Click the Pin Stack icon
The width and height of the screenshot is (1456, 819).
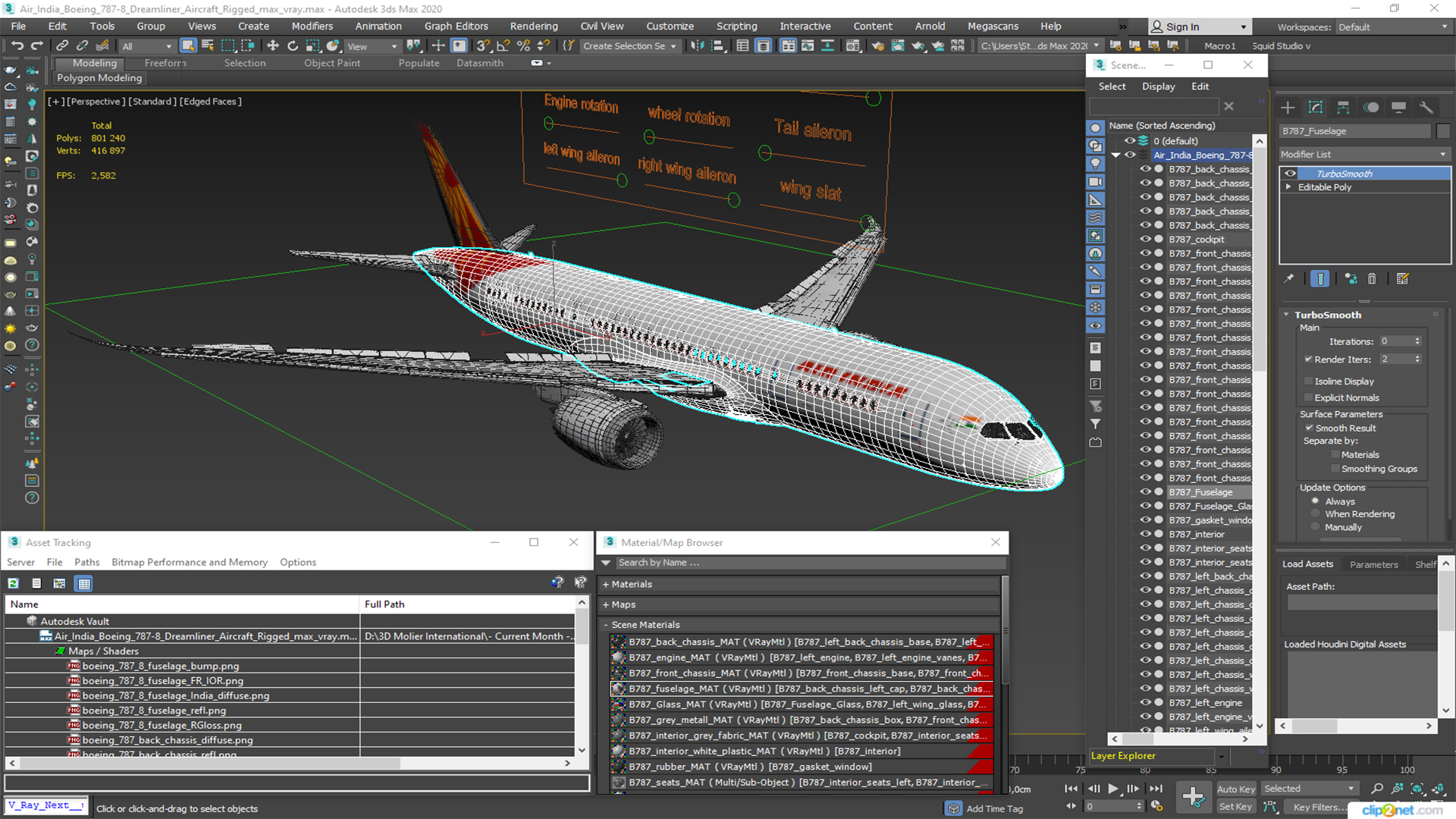coord(1288,279)
